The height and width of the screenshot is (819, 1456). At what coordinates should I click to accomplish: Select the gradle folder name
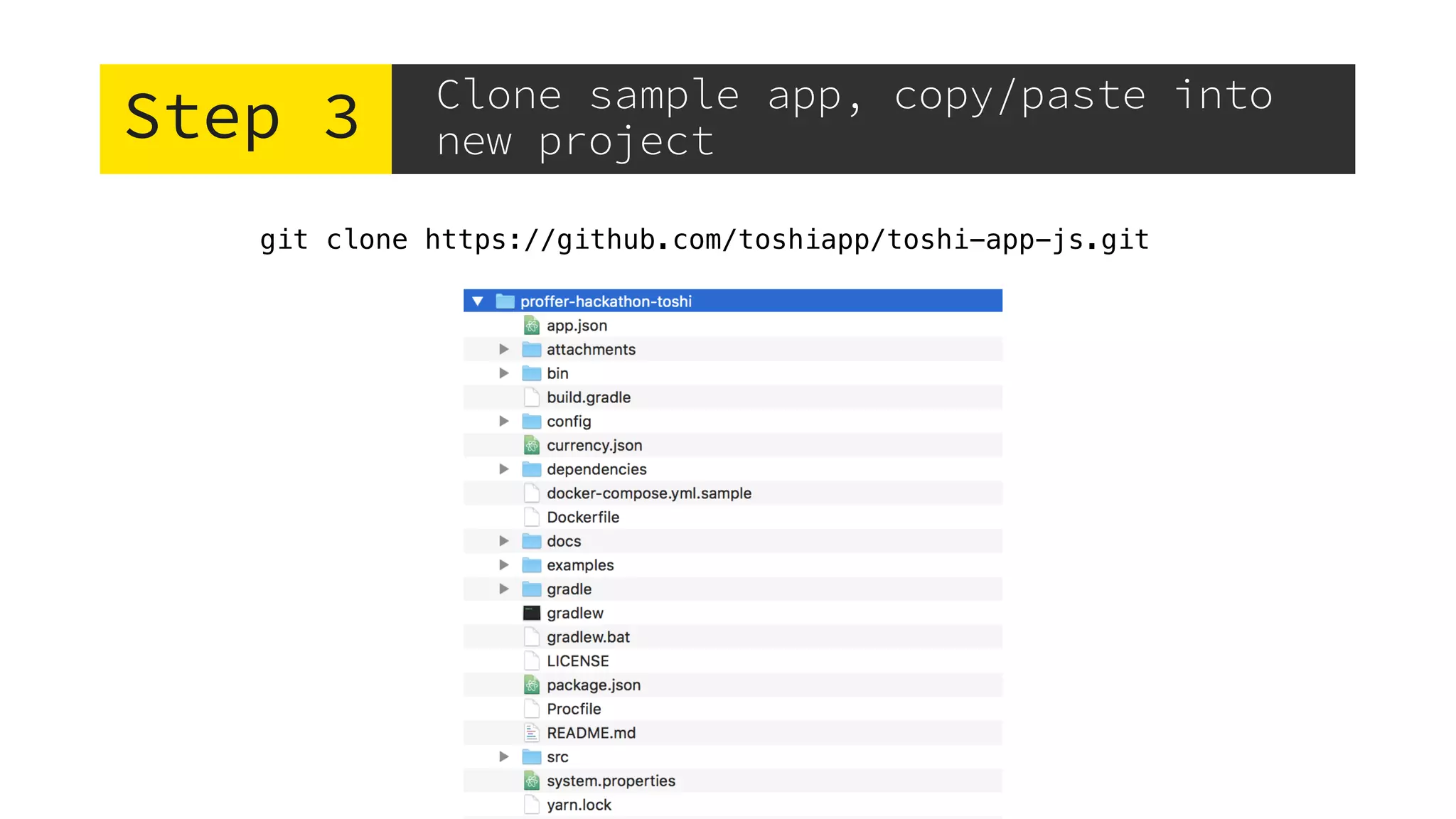click(569, 590)
